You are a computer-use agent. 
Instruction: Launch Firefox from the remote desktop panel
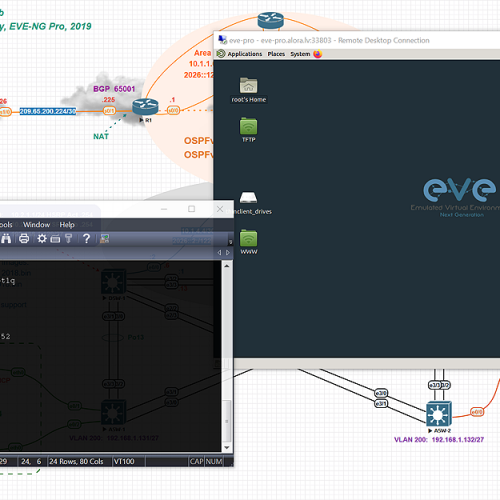pyautogui.click(x=318, y=54)
